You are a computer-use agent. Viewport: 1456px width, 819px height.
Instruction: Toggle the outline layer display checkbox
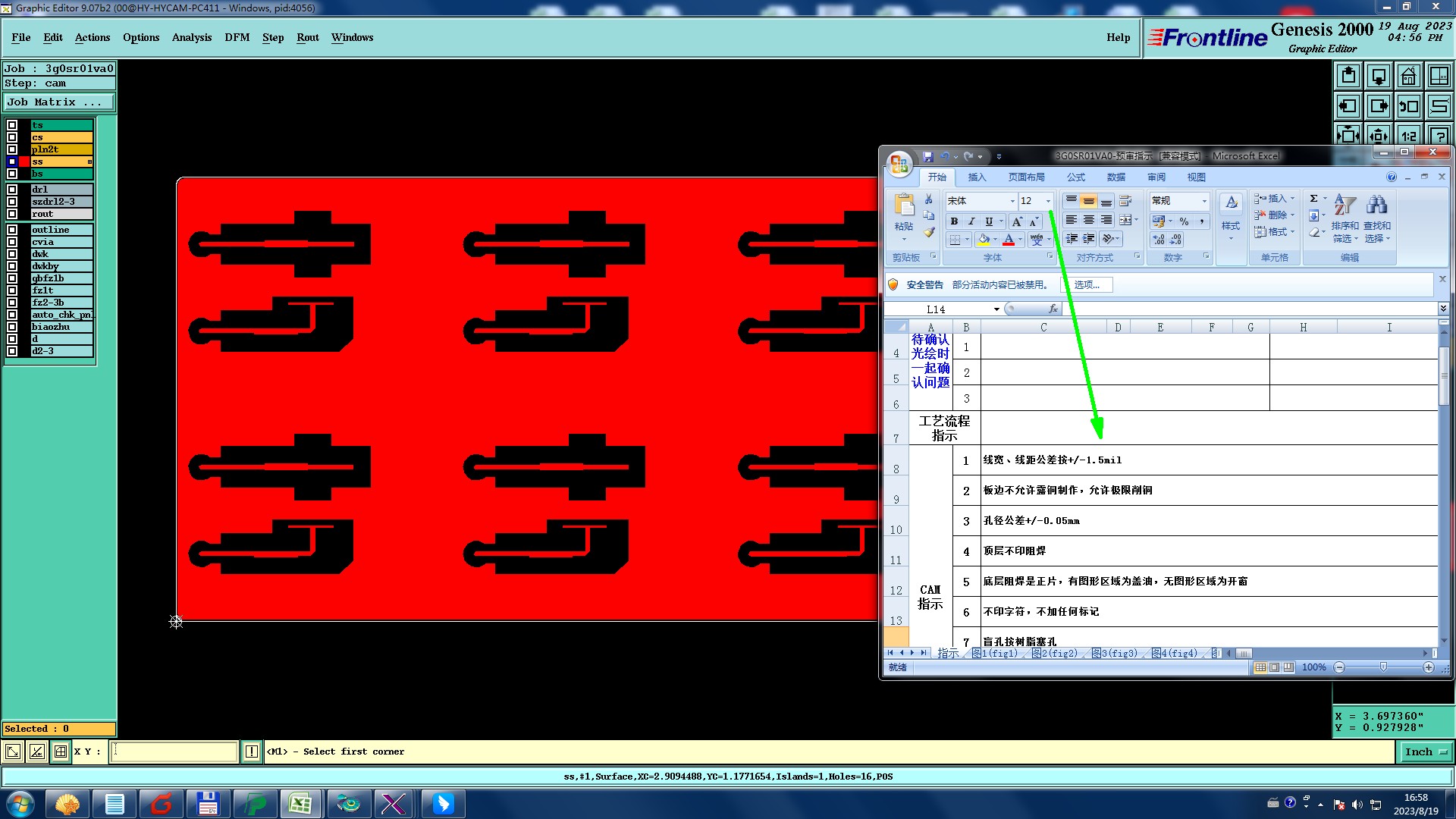point(12,230)
